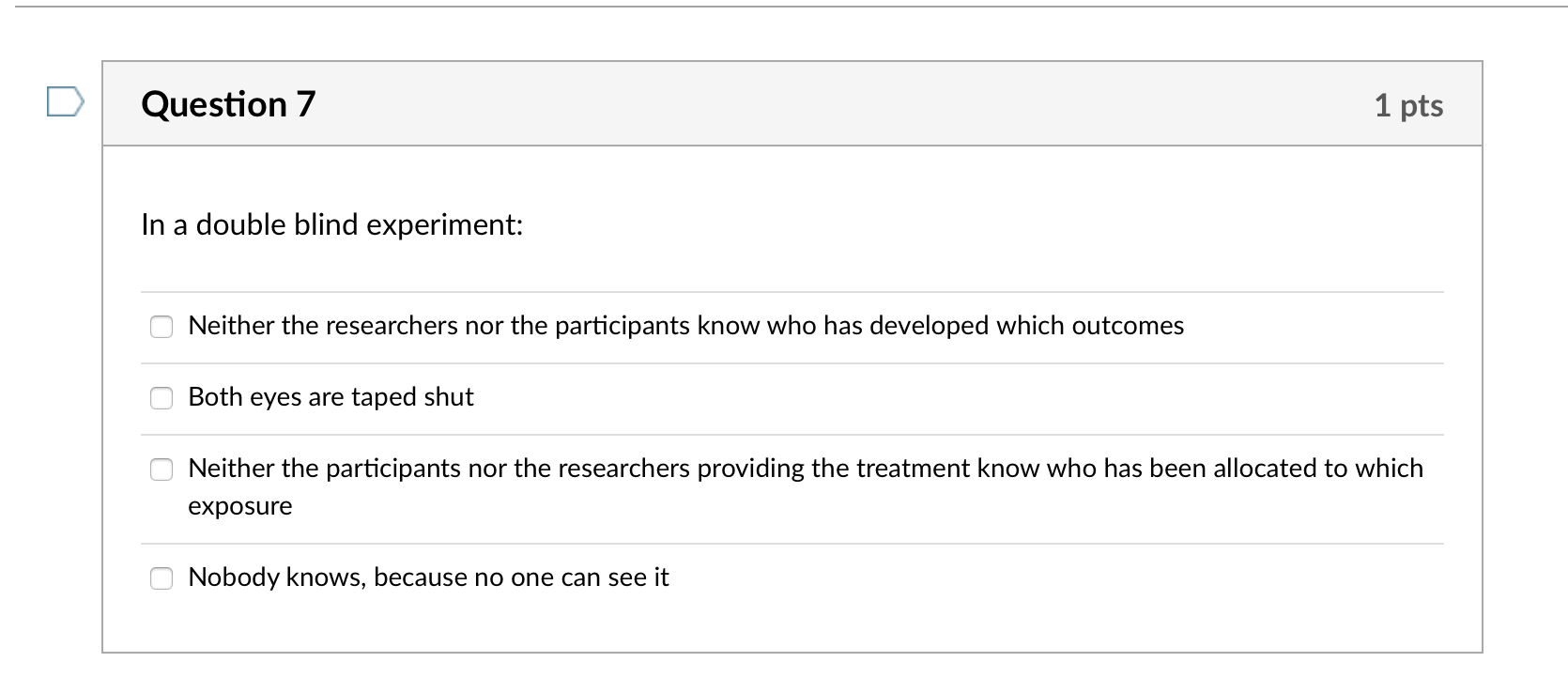The height and width of the screenshot is (693, 1568).
Task: Select checkbox for 'developed which outcomes' answer
Action: (x=161, y=327)
